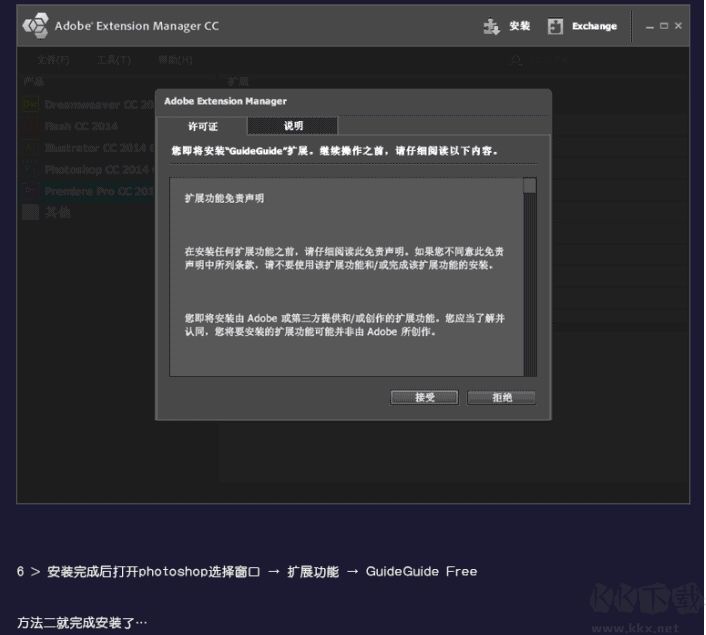Click the 其他 category icon
Screen dimensions: 706x635
coord(31,212)
